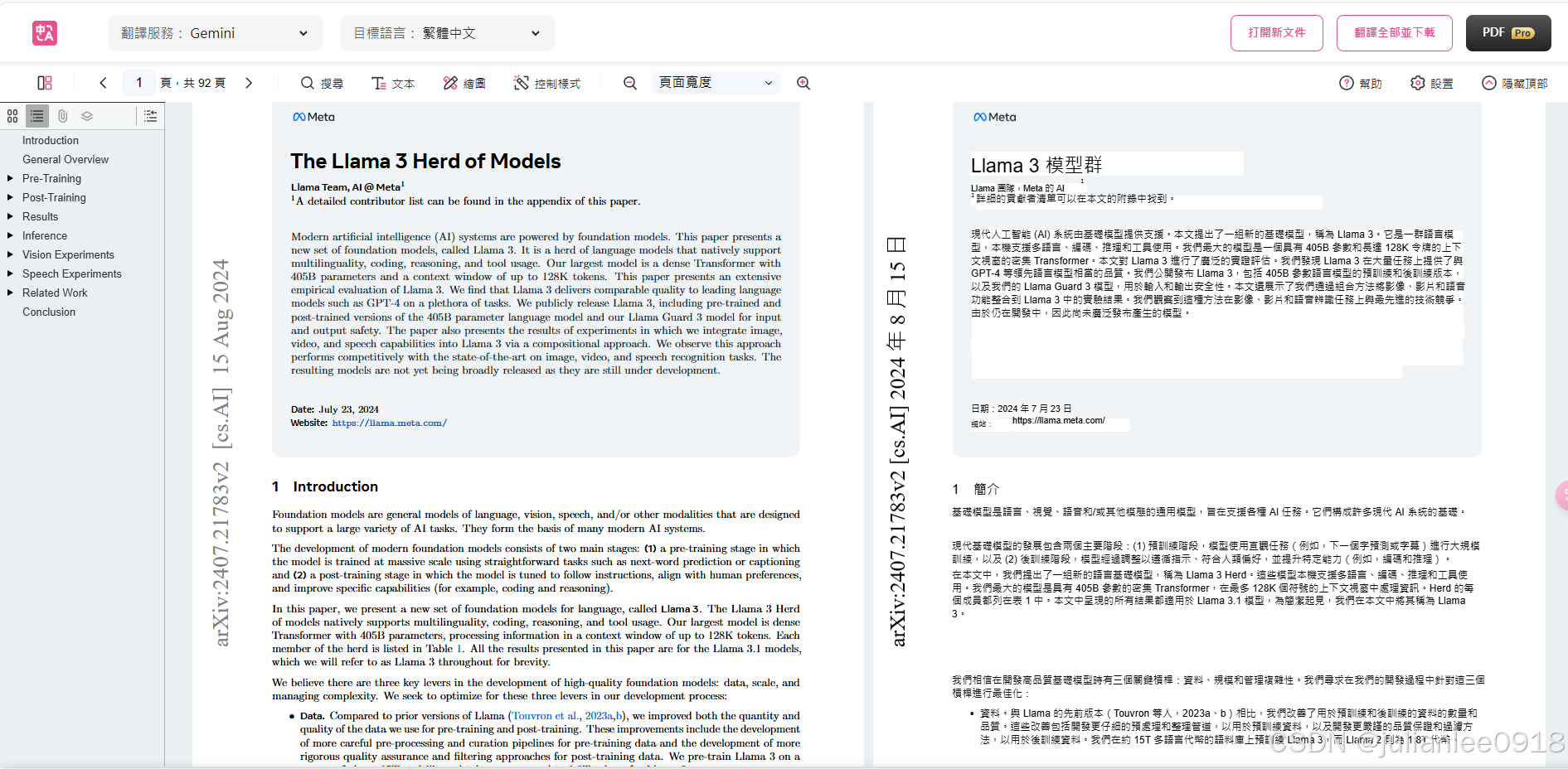The width and height of the screenshot is (1568, 769).
Task: Select the Results outline label
Action: click(x=40, y=216)
